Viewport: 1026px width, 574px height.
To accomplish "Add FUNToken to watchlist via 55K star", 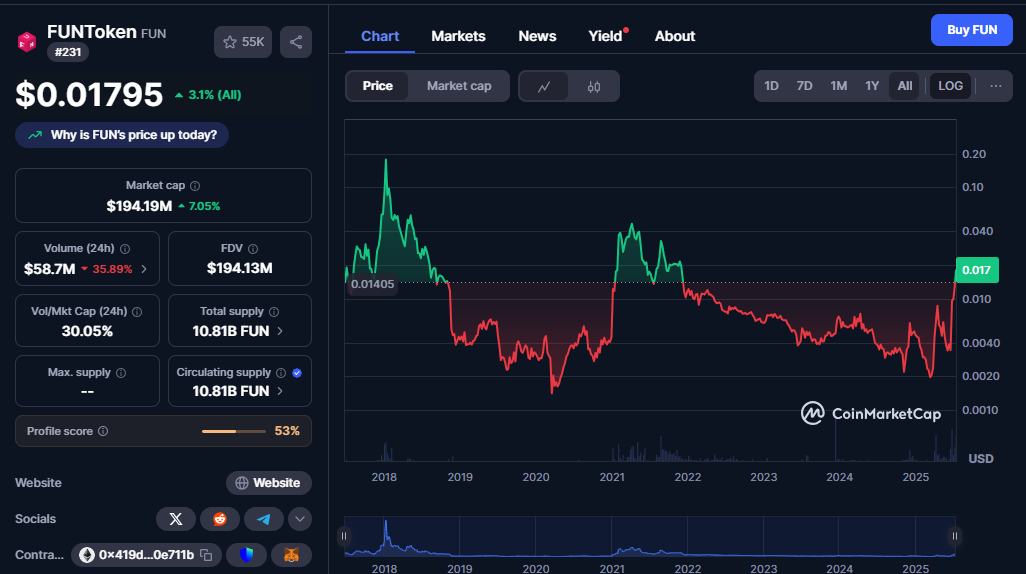I will pyautogui.click(x=243, y=42).
